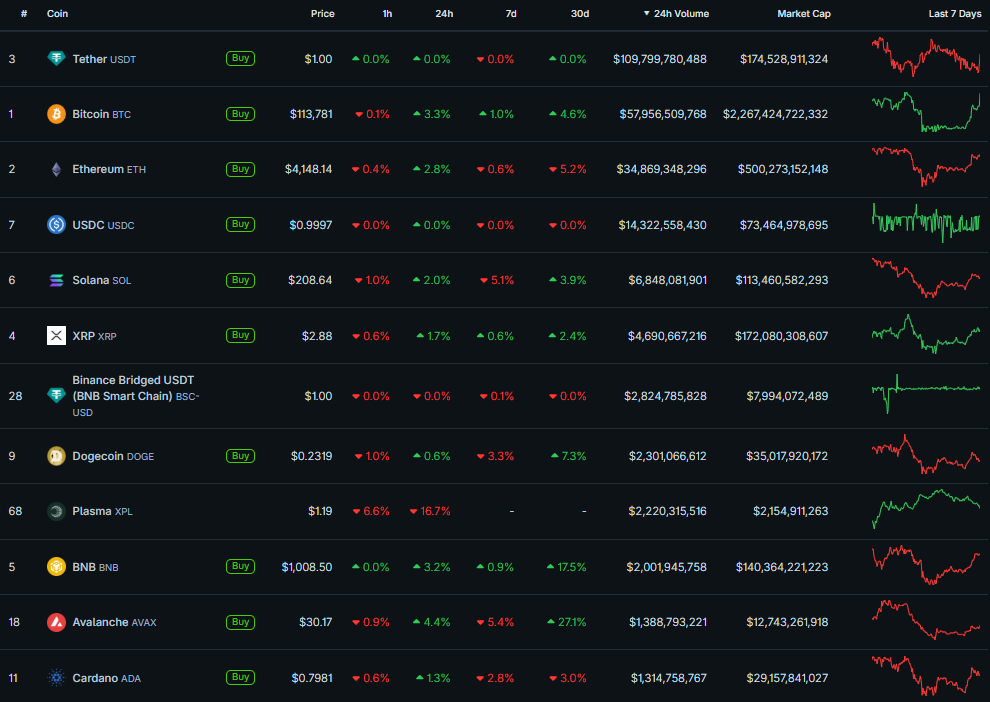The height and width of the screenshot is (702, 990).
Task: Buy Bitcoin using its Buy button
Action: click(x=241, y=114)
